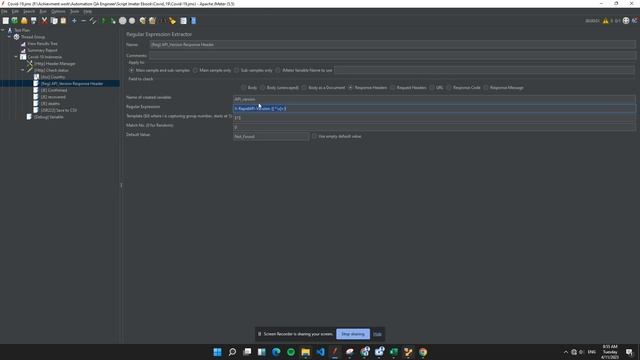Open the Help toolbar icon
Screen dimensions: 640x360
193,20
